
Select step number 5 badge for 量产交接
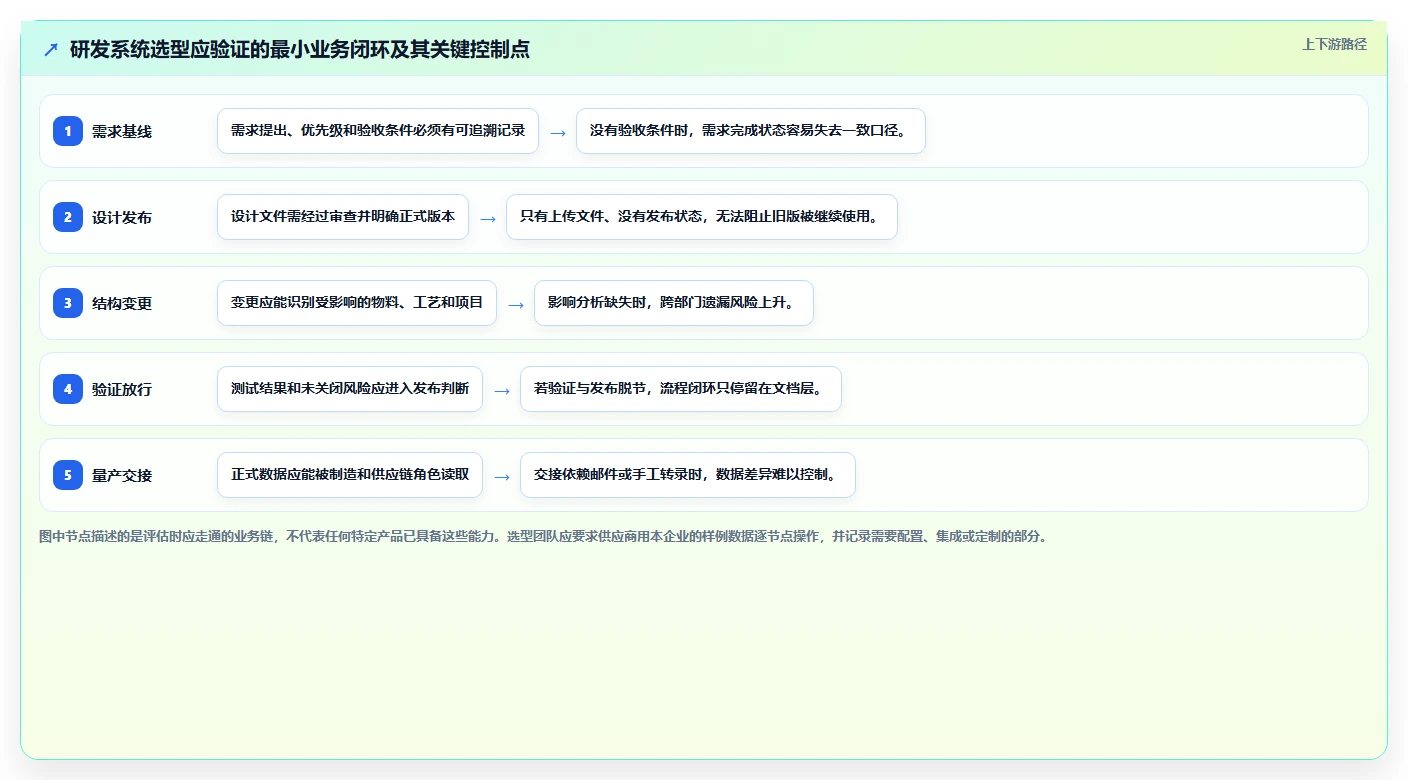click(x=68, y=475)
